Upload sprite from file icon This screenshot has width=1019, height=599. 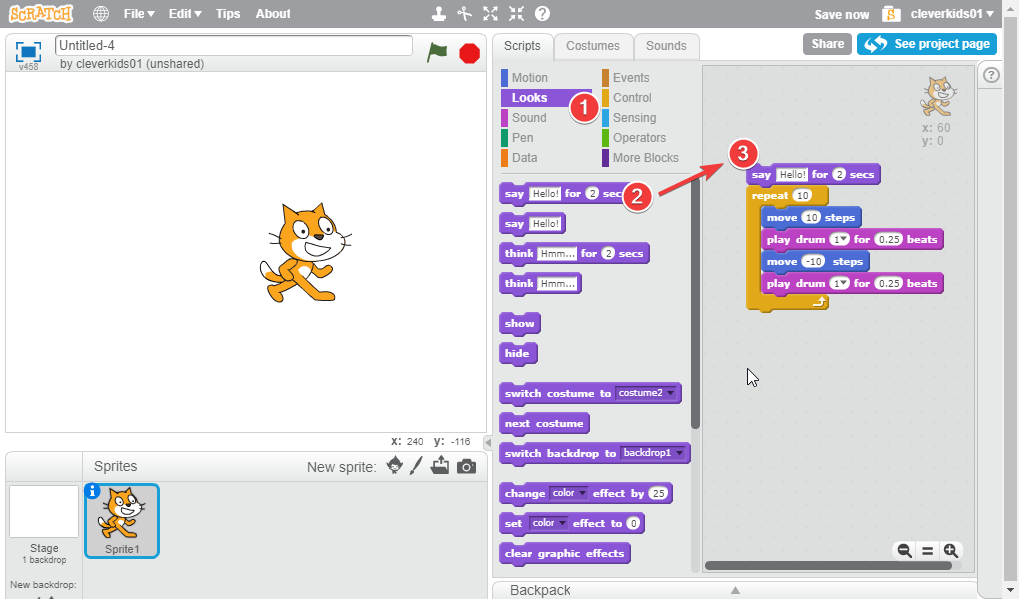pyautogui.click(x=440, y=465)
